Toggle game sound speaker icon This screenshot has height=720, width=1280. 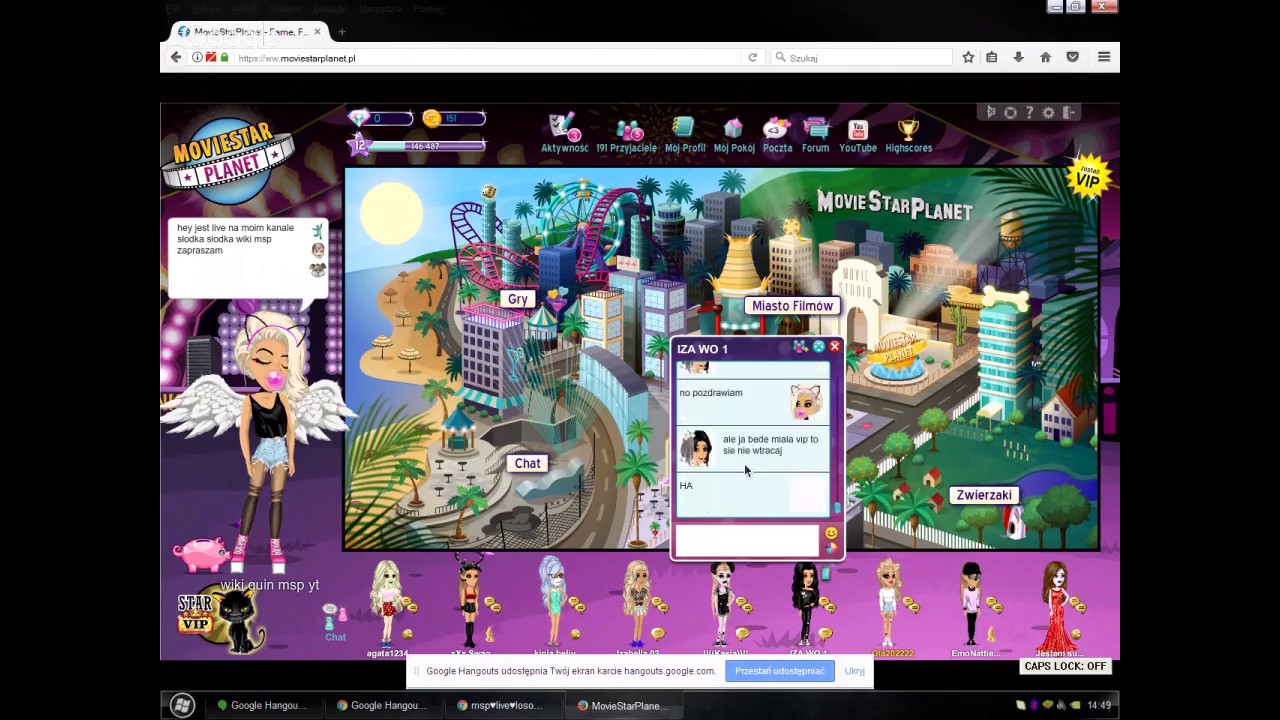[991, 112]
